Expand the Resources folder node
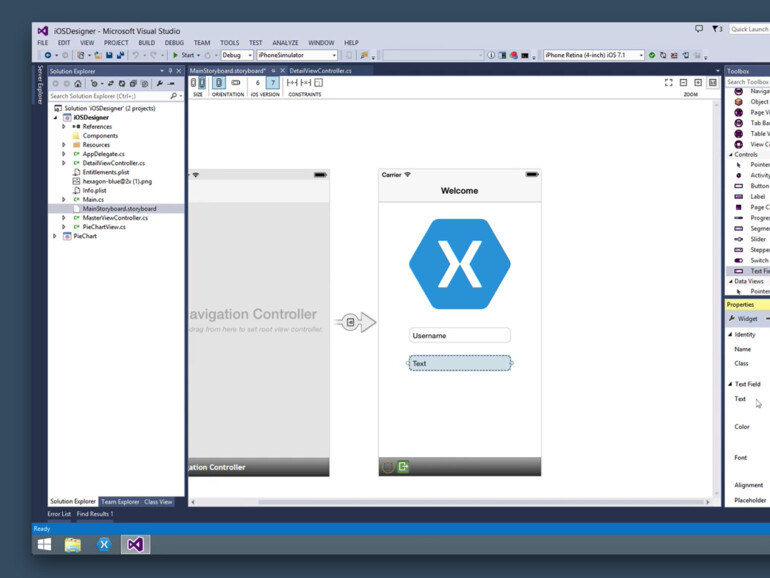770x578 pixels. click(x=64, y=145)
